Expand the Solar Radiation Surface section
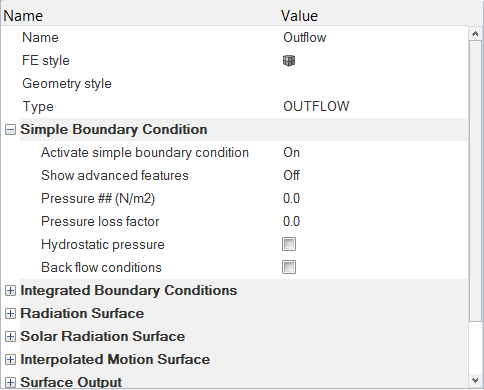The image size is (484, 390). click(10, 337)
